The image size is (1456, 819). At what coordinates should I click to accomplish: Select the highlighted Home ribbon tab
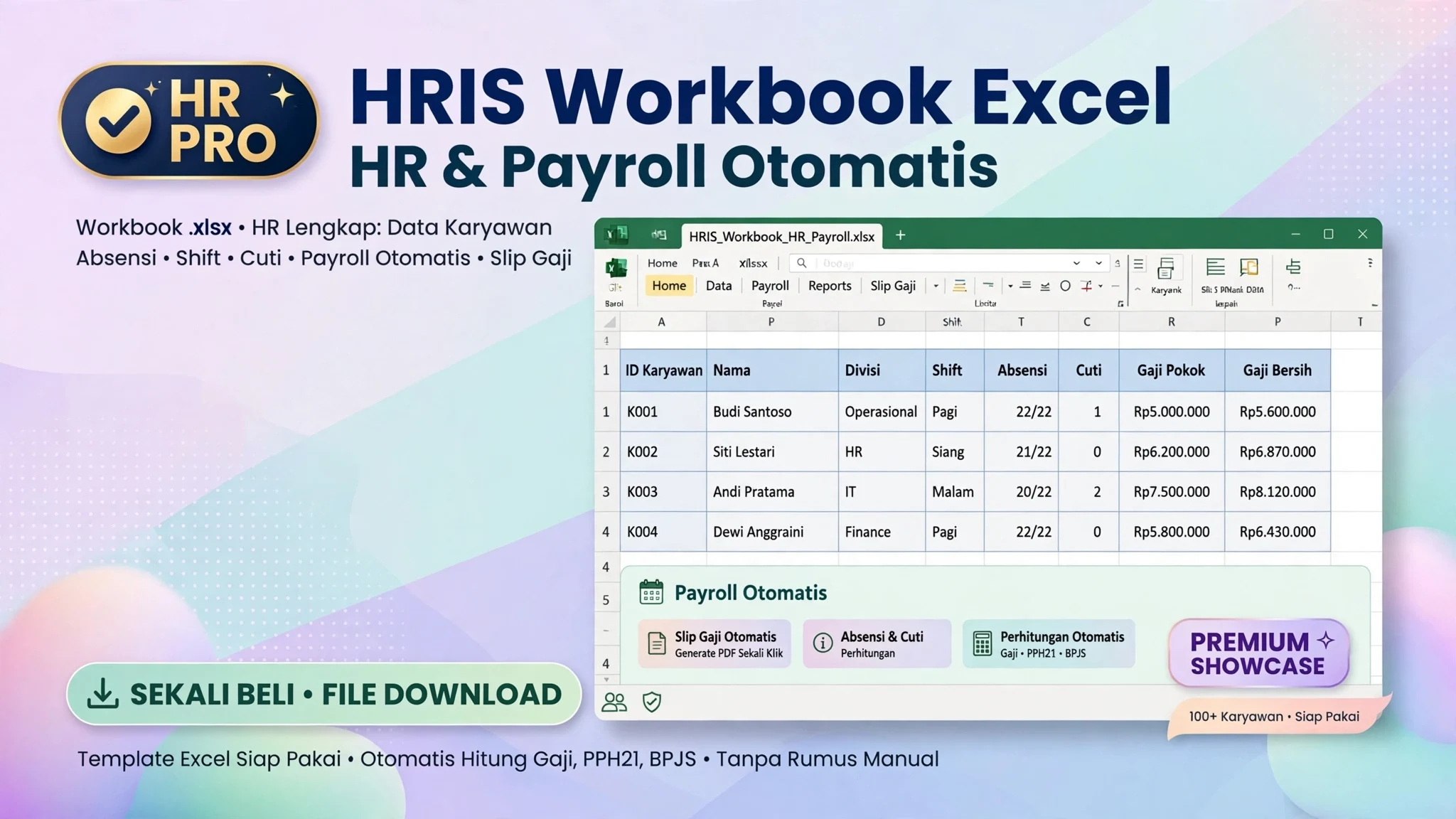[669, 286]
